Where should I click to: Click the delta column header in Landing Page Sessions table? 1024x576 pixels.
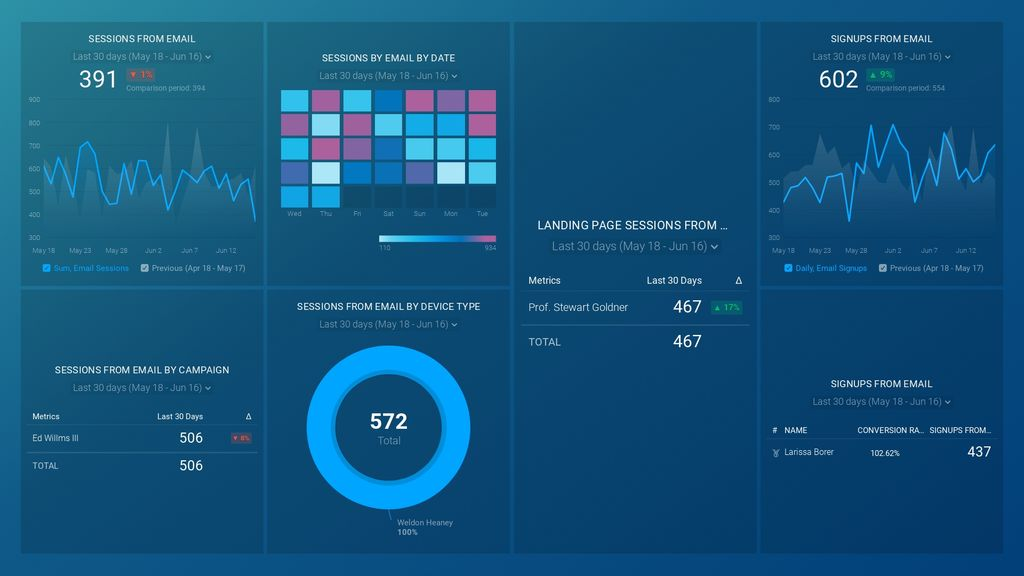[x=739, y=280]
